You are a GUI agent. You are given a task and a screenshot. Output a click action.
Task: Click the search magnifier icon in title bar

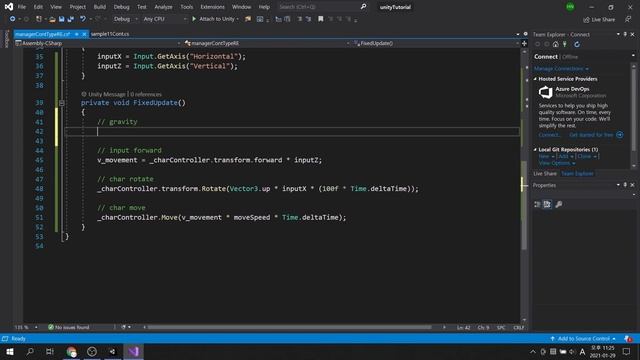(x=363, y=7)
